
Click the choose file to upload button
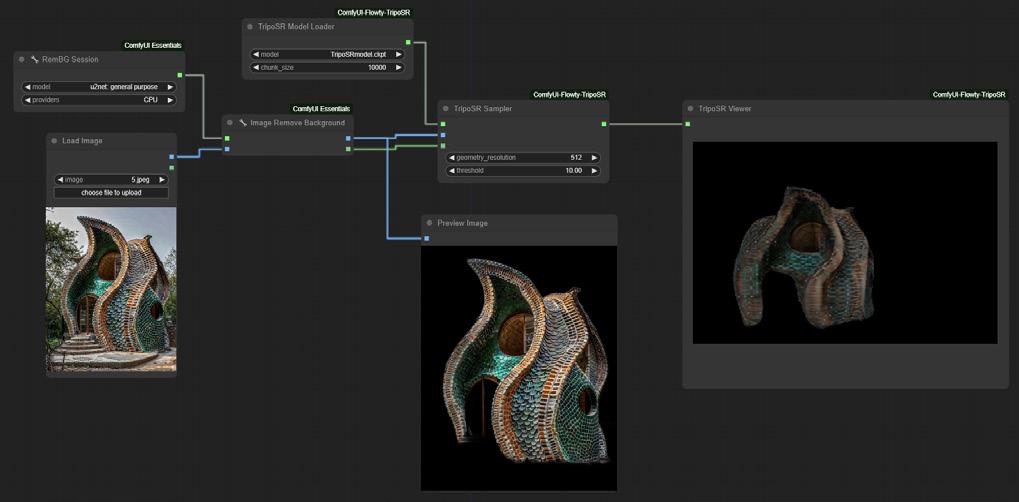[111, 192]
